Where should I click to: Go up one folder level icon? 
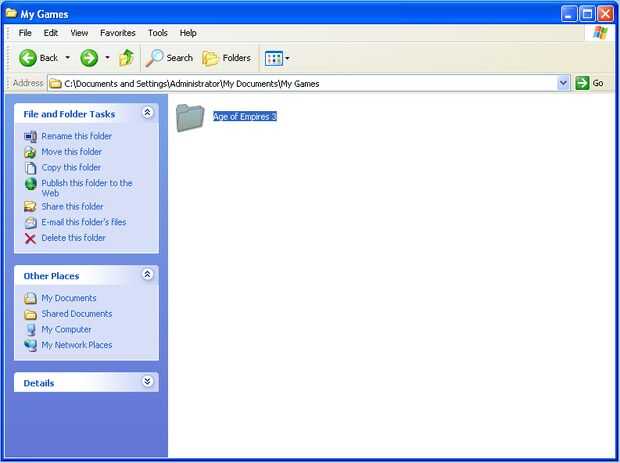(x=127, y=58)
